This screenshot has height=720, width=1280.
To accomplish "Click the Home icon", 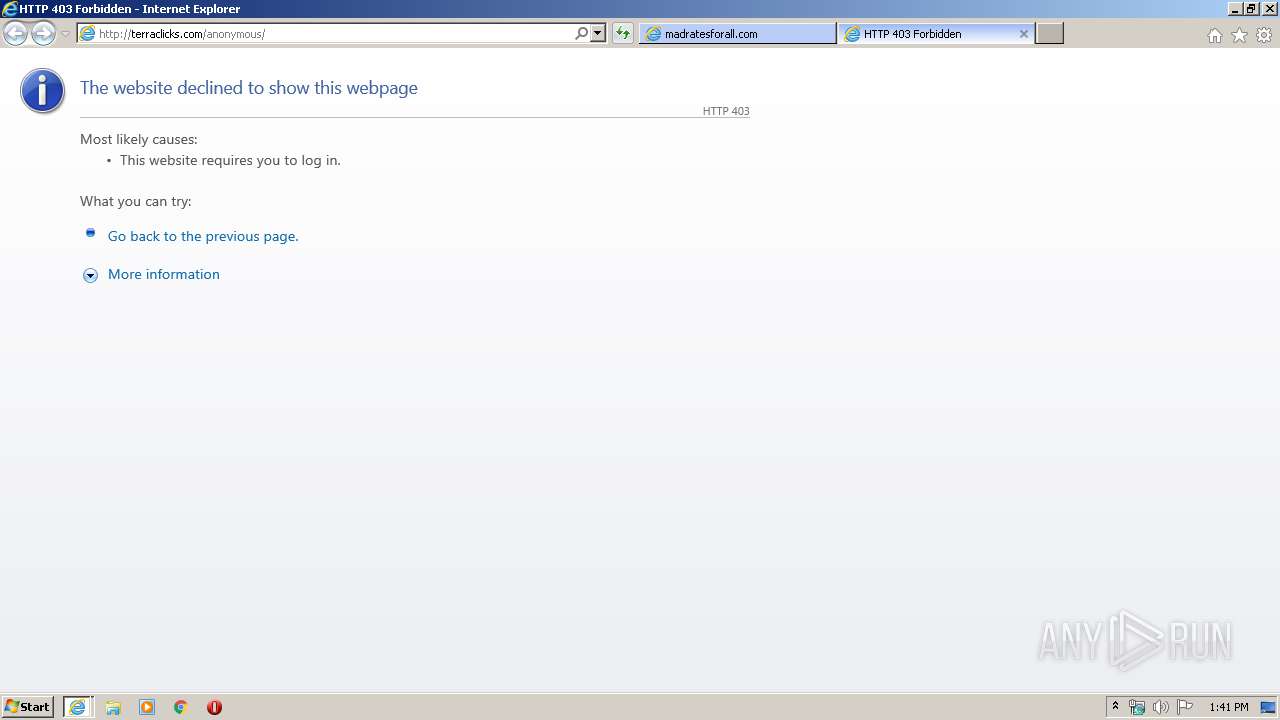I will point(1215,35).
